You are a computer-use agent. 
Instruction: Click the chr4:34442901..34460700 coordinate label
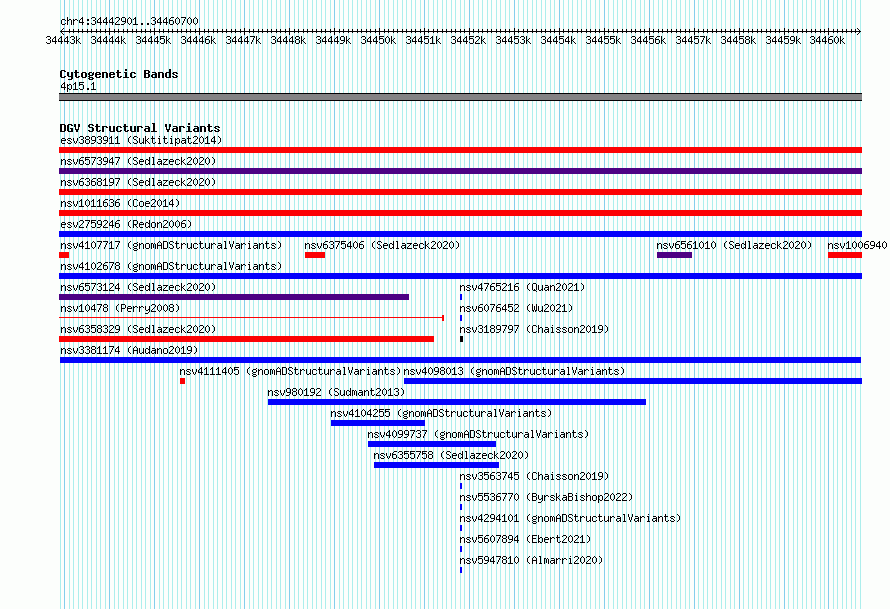129,21
